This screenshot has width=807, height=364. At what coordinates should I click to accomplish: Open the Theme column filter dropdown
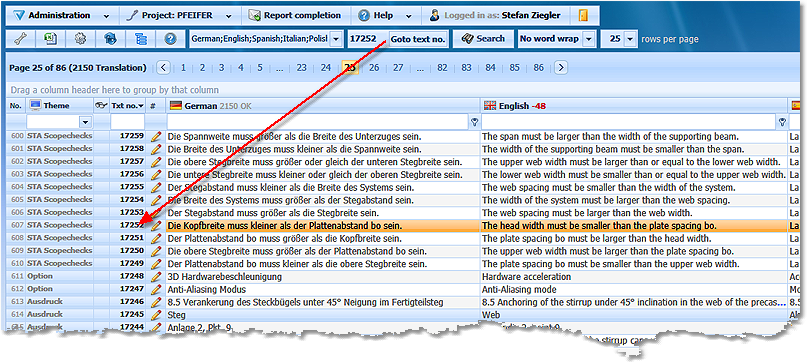[85, 122]
